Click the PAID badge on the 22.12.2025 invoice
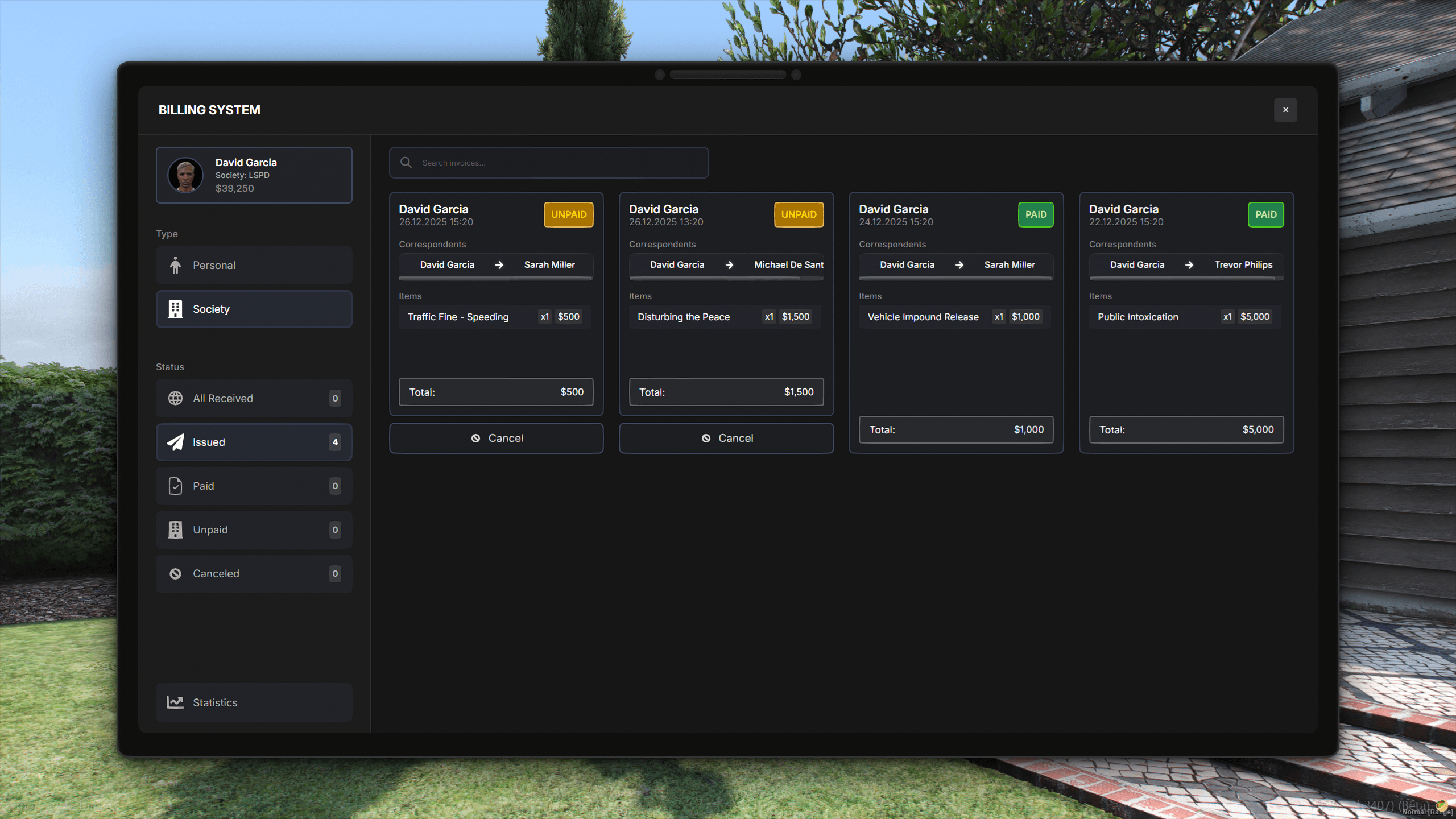The image size is (1456, 819). click(1266, 214)
